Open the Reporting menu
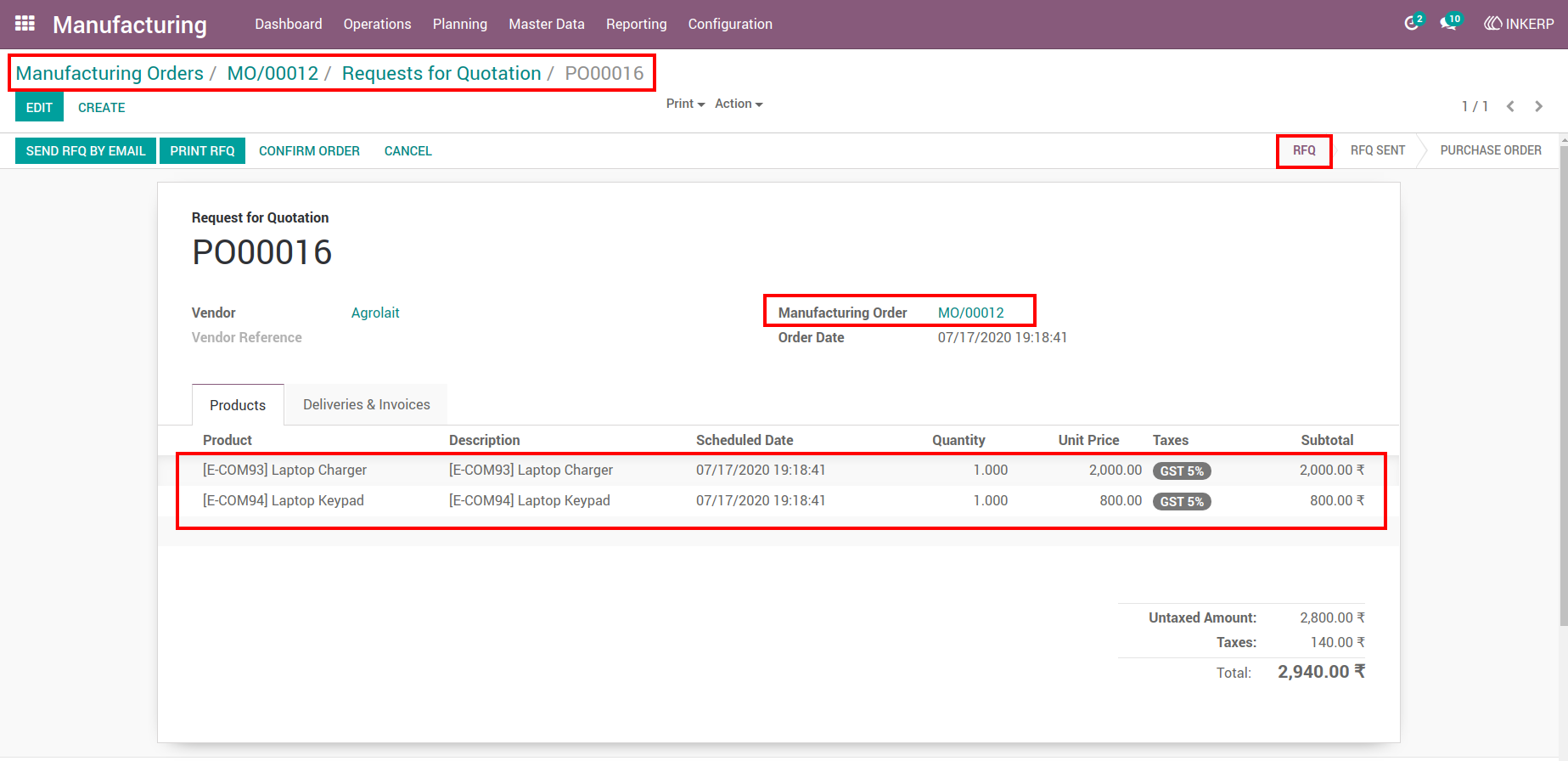This screenshot has width=1568, height=761. pos(636,24)
